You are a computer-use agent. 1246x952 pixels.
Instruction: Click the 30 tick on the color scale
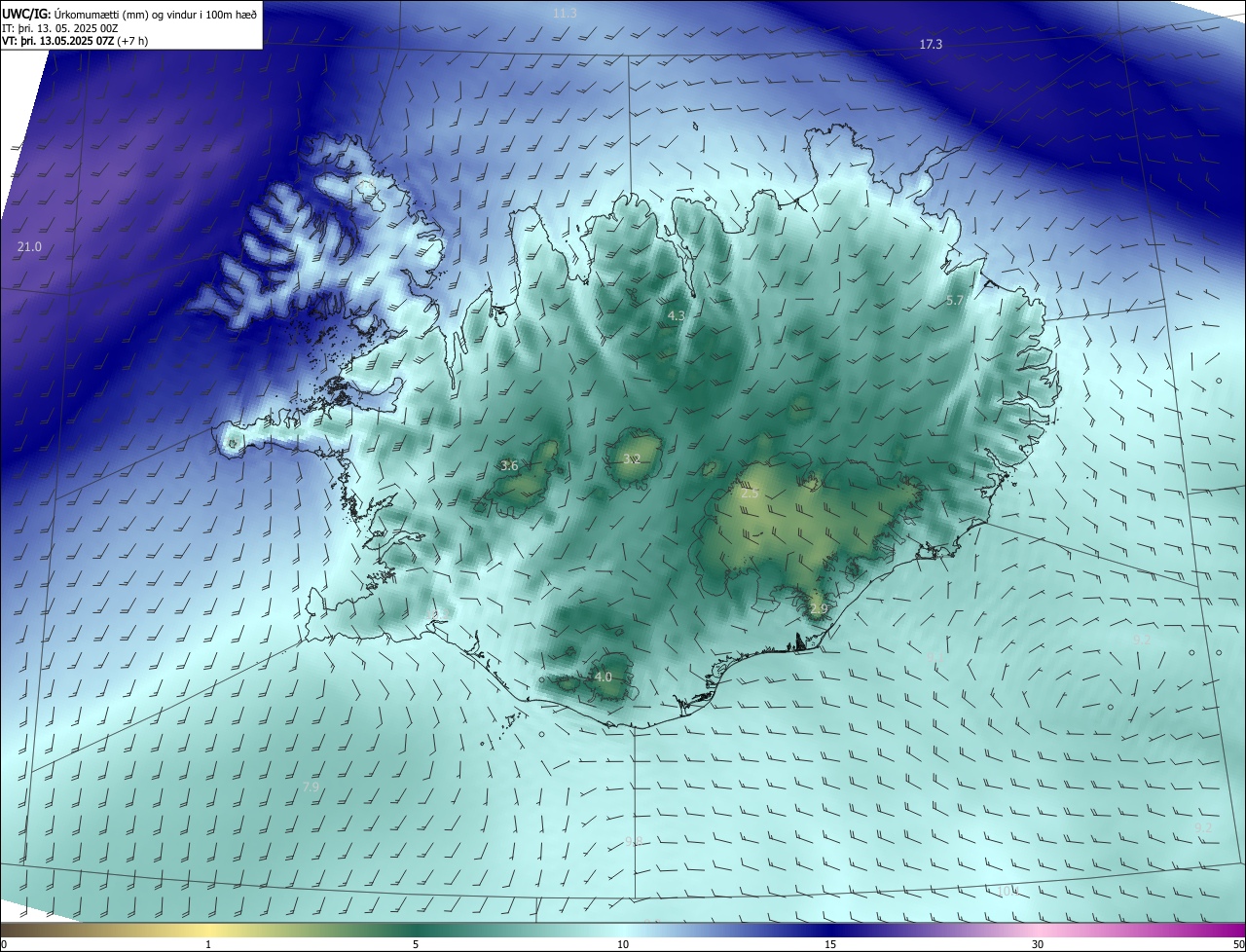[1038, 944]
